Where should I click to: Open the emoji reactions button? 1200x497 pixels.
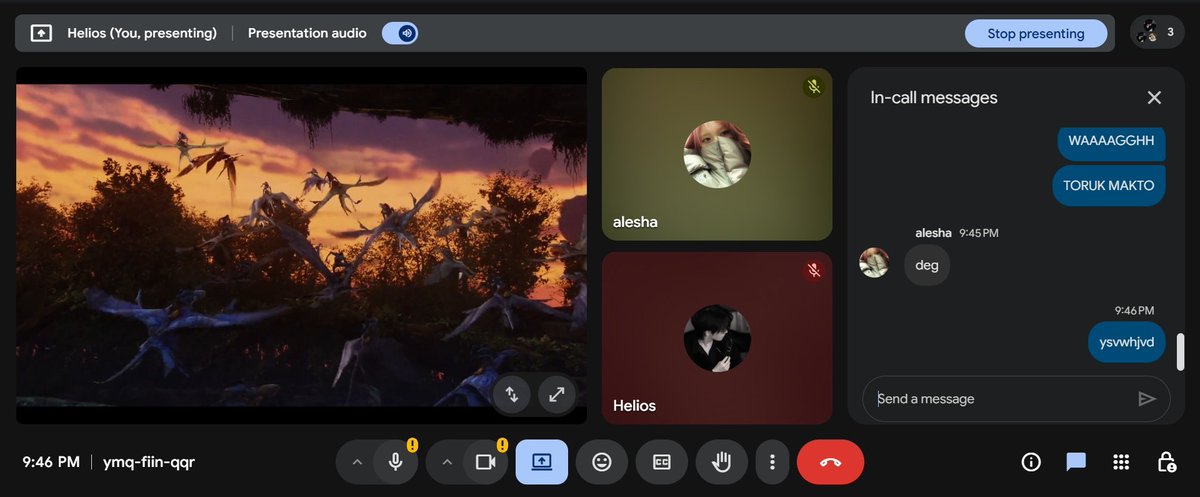[602, 462]
